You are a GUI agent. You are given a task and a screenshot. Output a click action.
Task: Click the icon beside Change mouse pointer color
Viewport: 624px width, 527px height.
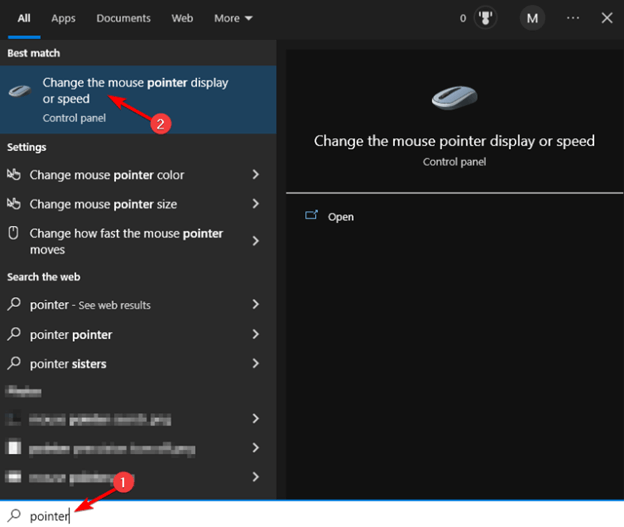click(x=14, y=175)
